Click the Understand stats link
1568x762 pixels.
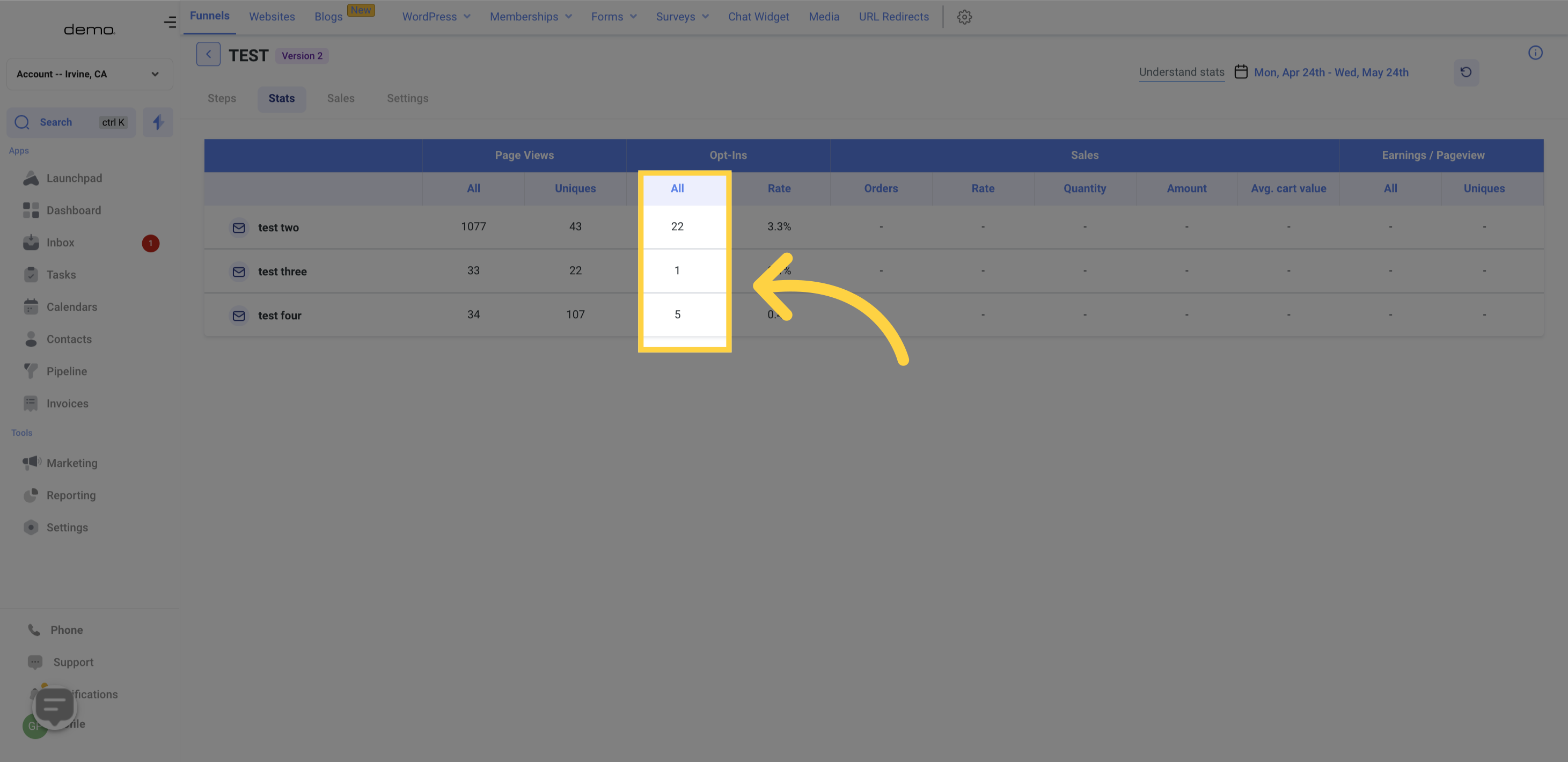click(x=1181, y=72)
